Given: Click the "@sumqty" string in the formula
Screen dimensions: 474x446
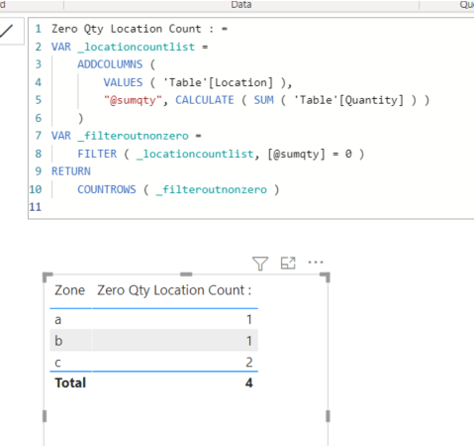Looking at the screenshot, I should point(133,100).
